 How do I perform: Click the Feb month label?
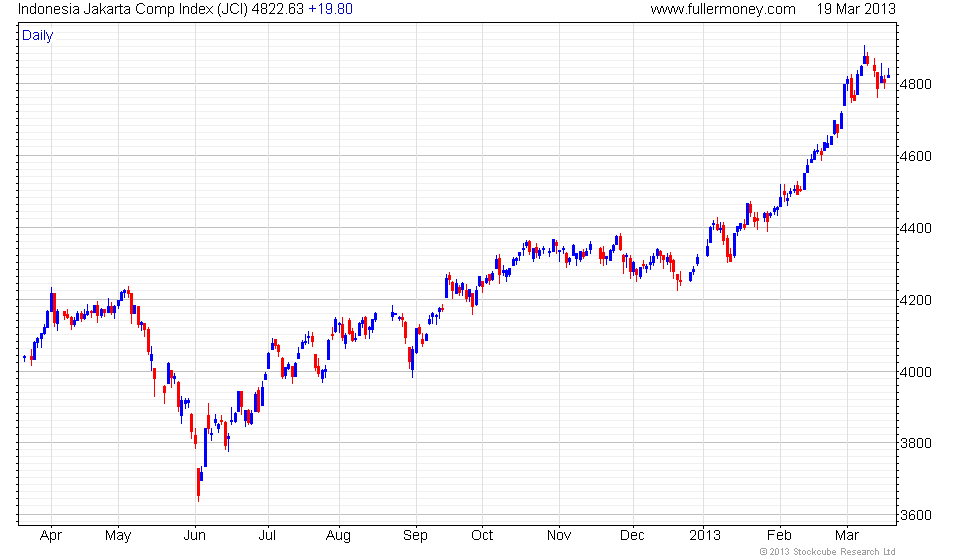tap(779, 536)
